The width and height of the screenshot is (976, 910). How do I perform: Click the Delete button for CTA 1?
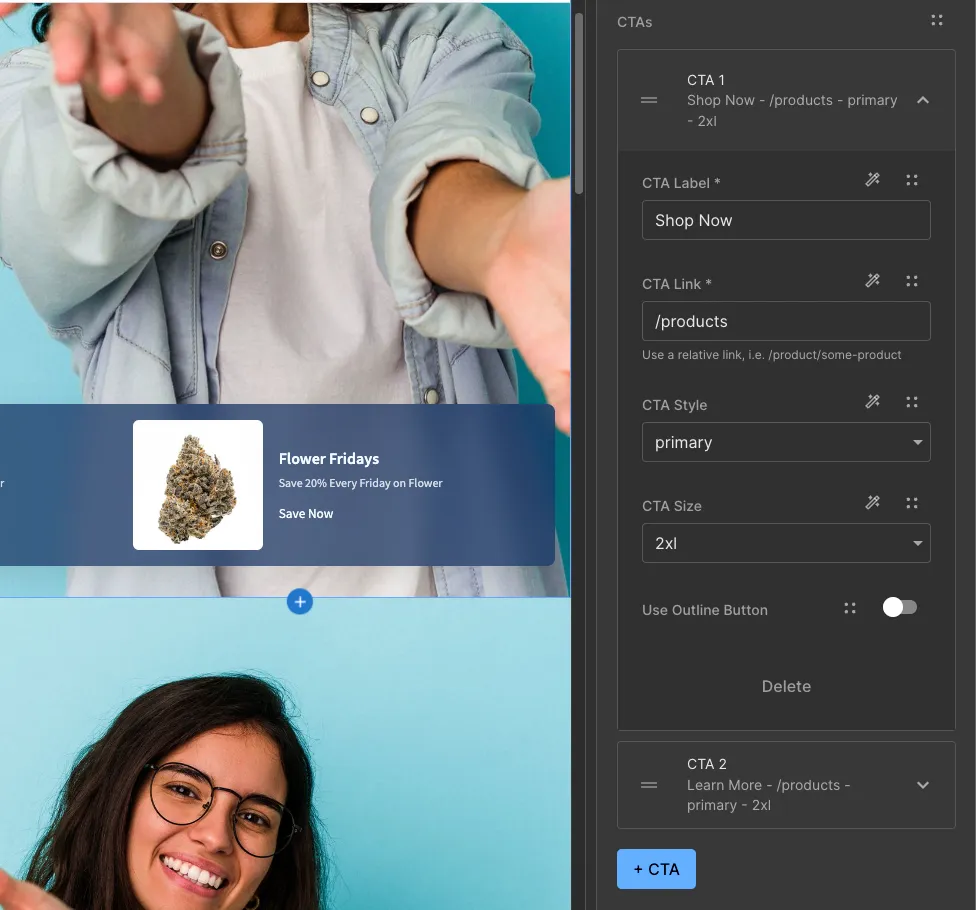(x=786, y=687)
